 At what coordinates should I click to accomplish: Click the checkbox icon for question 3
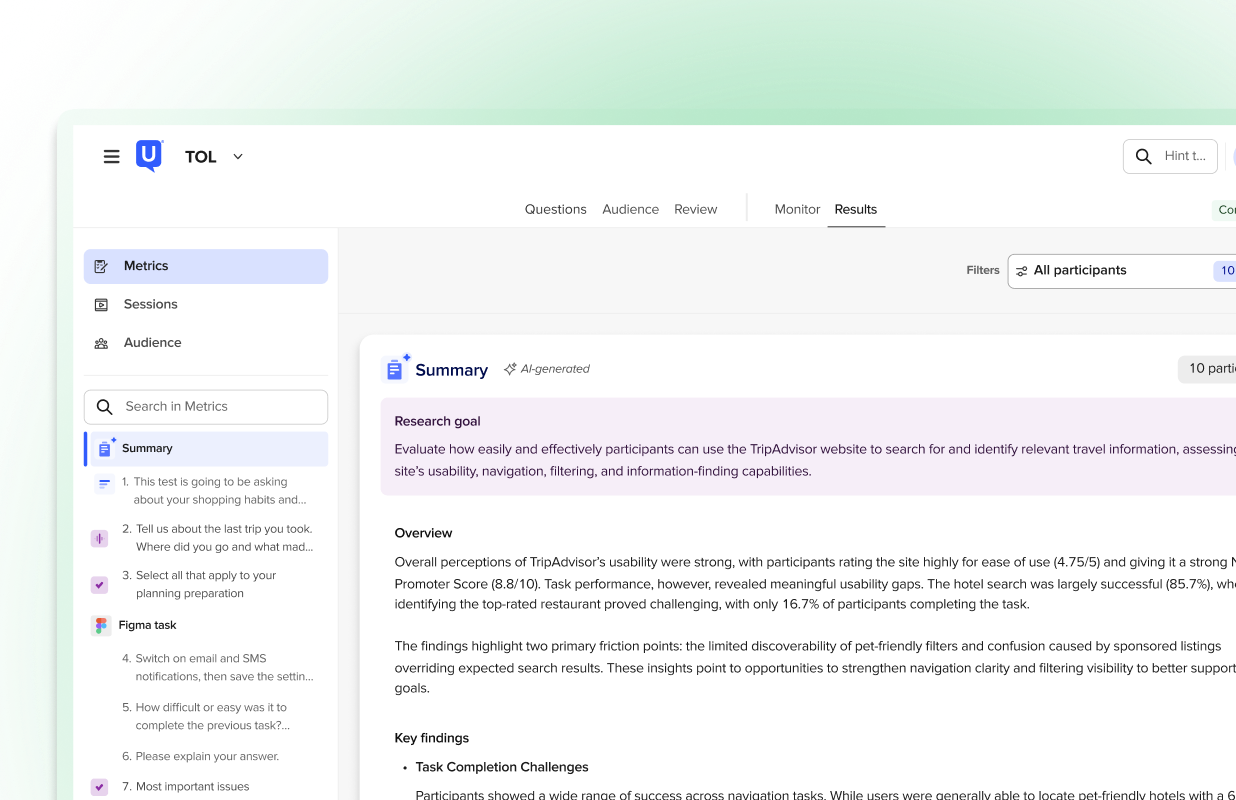(x=100, y=585)
